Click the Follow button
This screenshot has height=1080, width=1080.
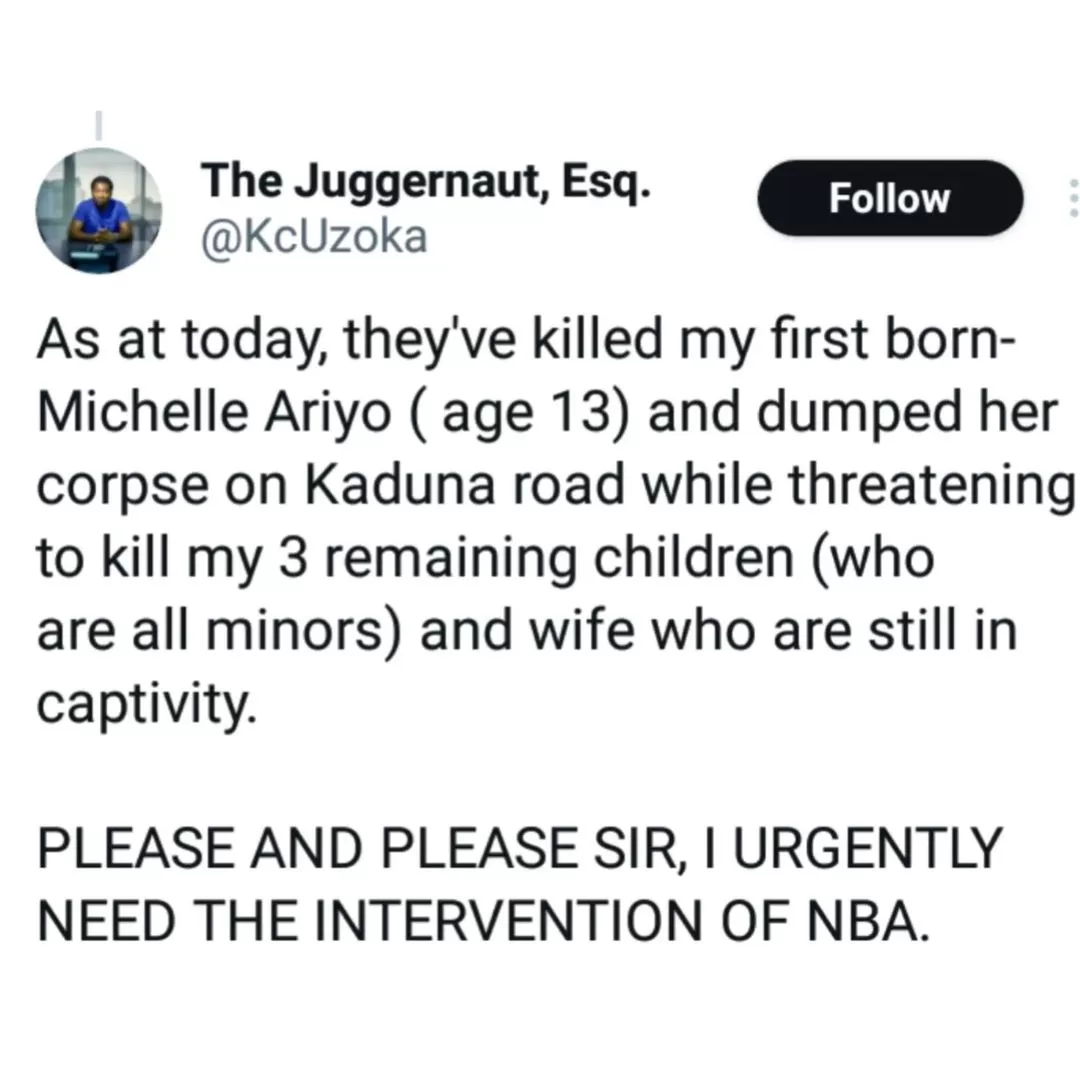[x=890, y=198]
